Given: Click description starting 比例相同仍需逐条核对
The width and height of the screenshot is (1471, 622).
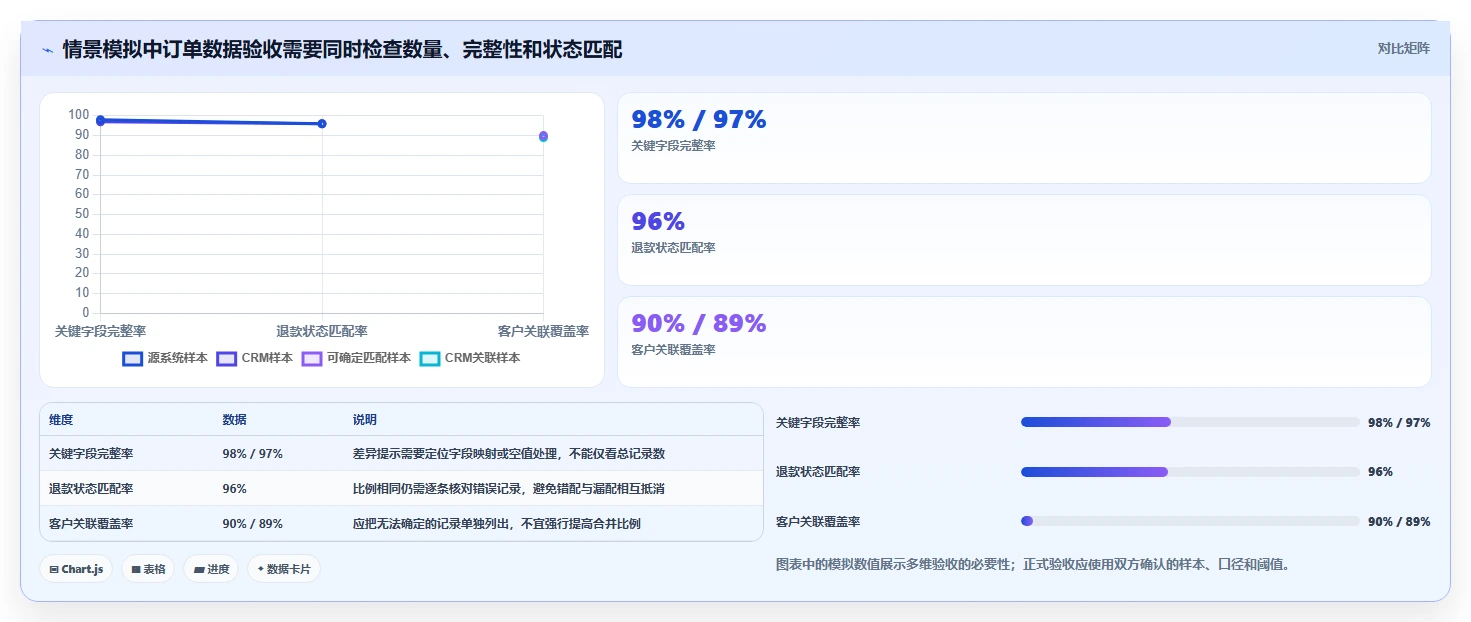Looking at the screenshot, I should click(508, 489).
